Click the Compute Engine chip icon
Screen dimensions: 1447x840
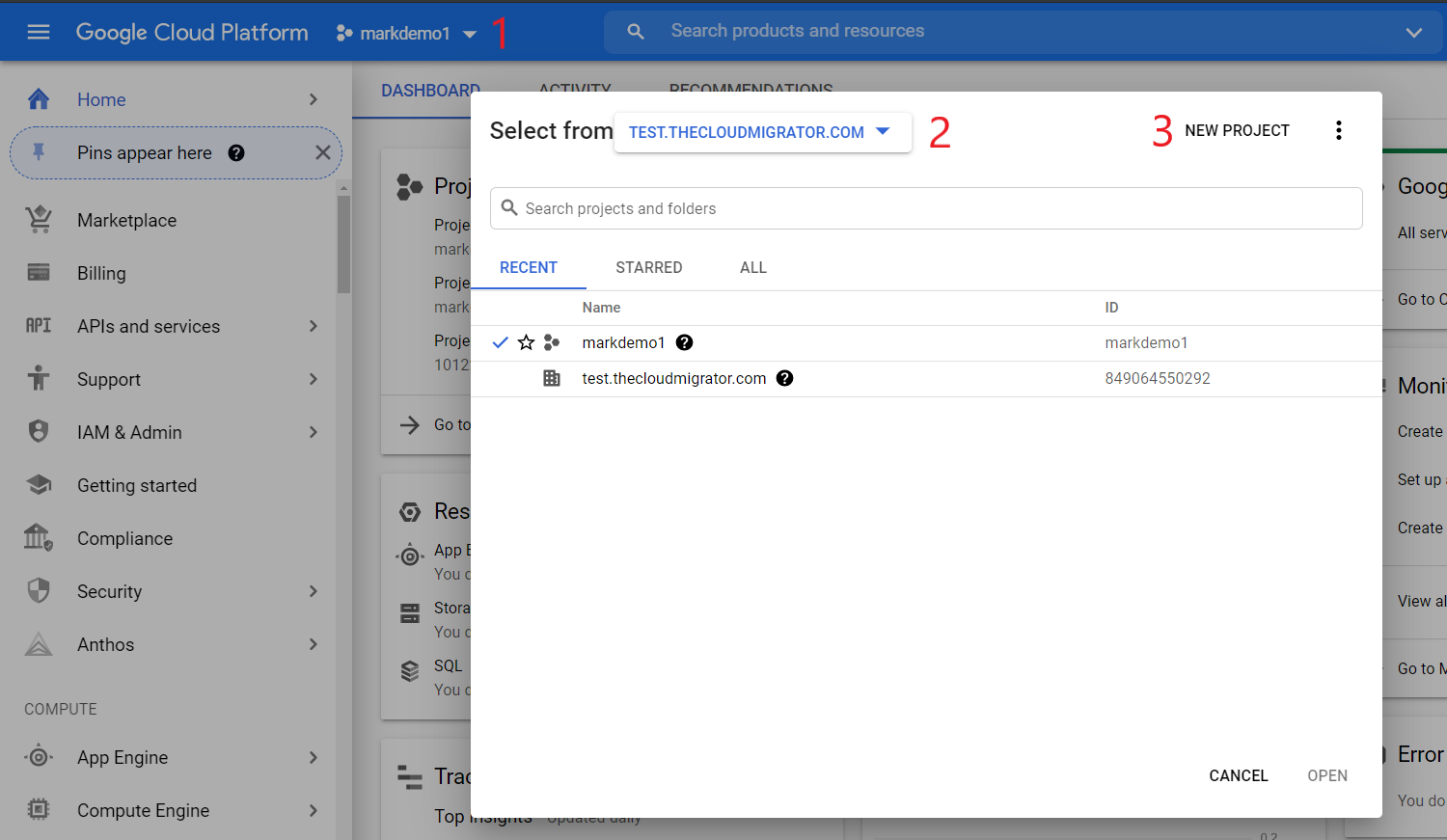pyautogui.click(x=39, y=810)
